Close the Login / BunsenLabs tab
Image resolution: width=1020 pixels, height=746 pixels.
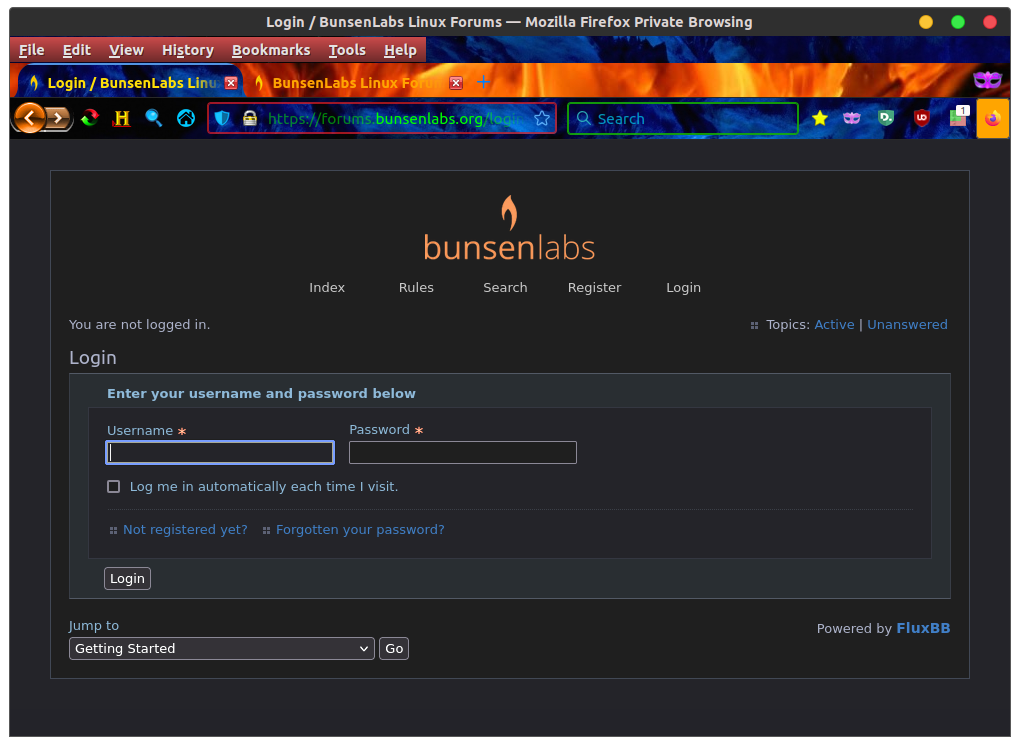click(231, 83)
